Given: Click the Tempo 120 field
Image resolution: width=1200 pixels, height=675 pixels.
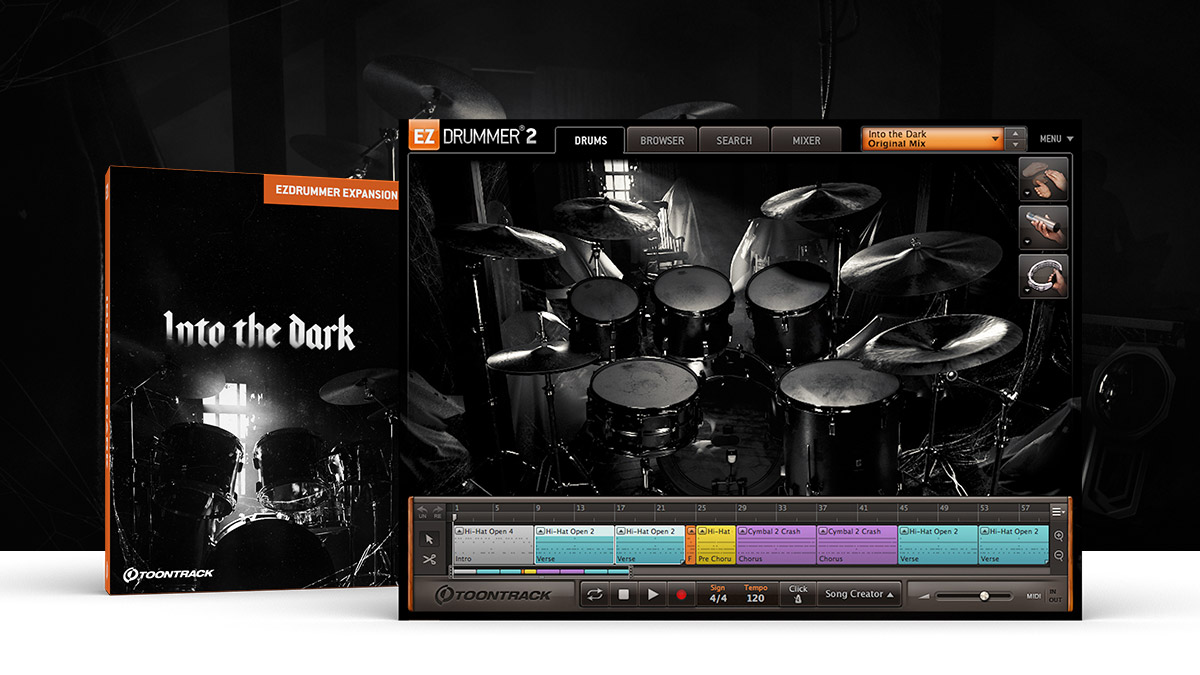Looking at the screenshot, I should (755, 594).
